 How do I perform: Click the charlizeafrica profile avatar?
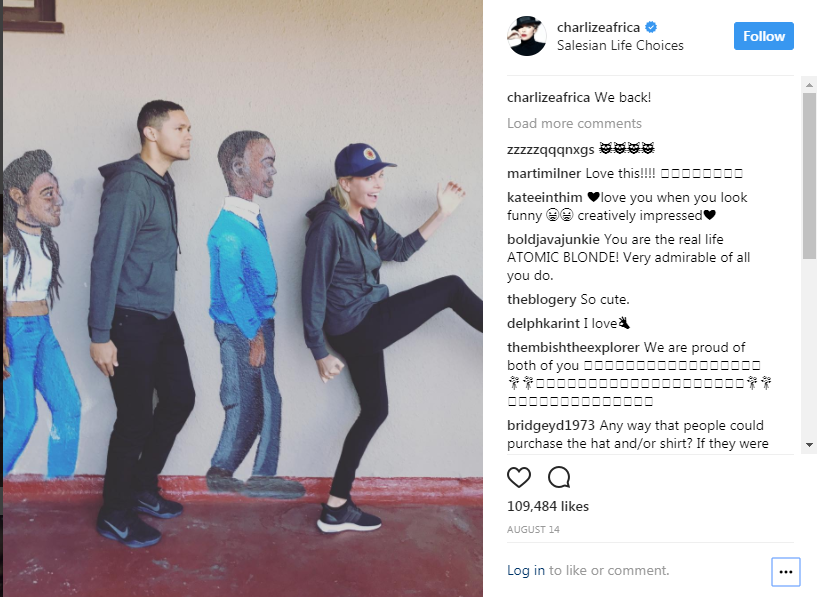click(x=527, y=36)
